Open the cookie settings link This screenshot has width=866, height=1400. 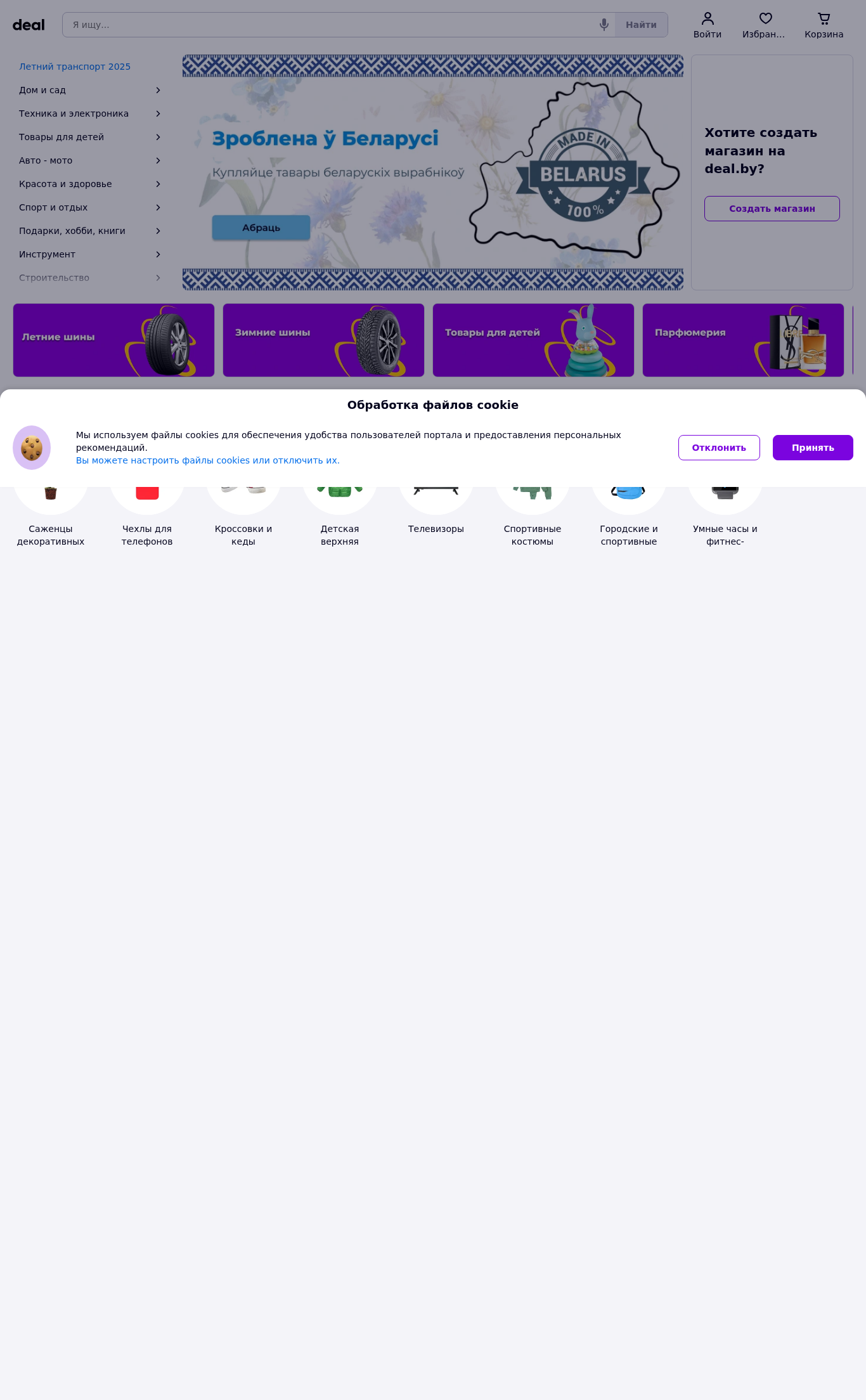pyautogui.click(x=208, y=460)
